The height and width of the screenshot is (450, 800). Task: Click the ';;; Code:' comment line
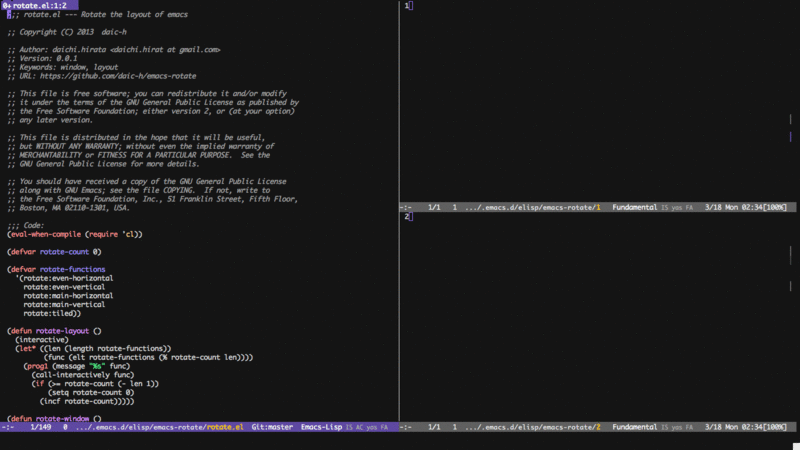(x=26, y=225)
